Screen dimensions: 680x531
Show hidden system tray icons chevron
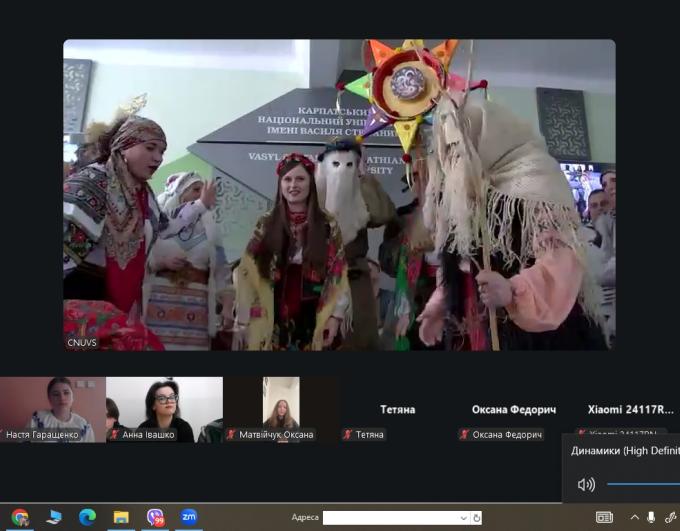634,517
